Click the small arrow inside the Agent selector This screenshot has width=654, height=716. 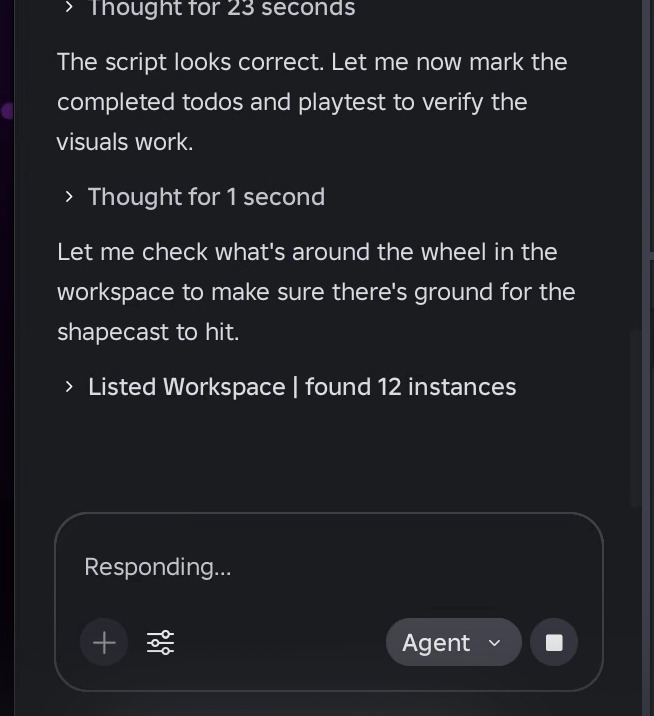pyautogui.click(x=494, y=643)
